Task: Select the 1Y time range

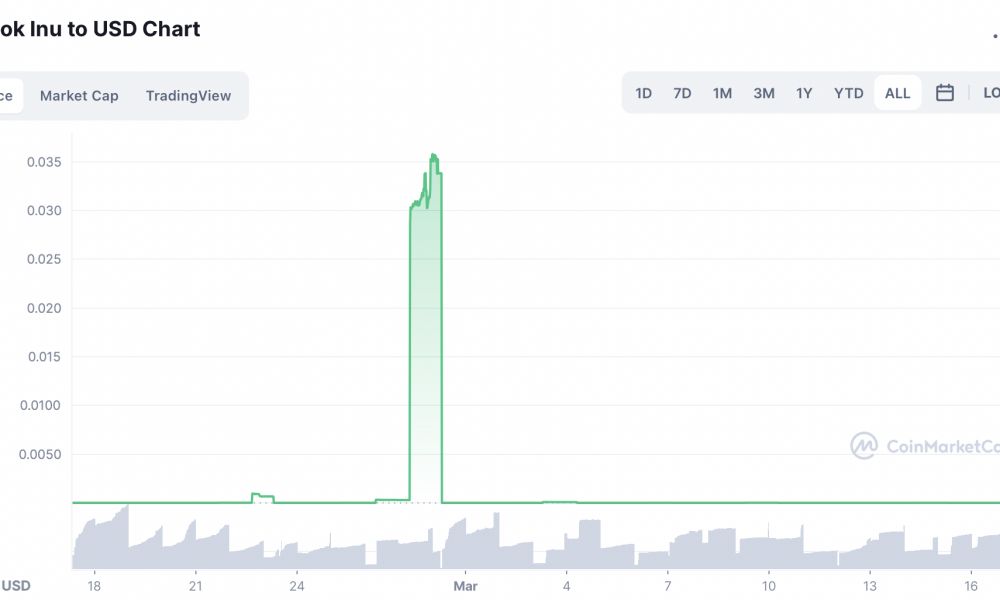Action: tap(804, 93)
